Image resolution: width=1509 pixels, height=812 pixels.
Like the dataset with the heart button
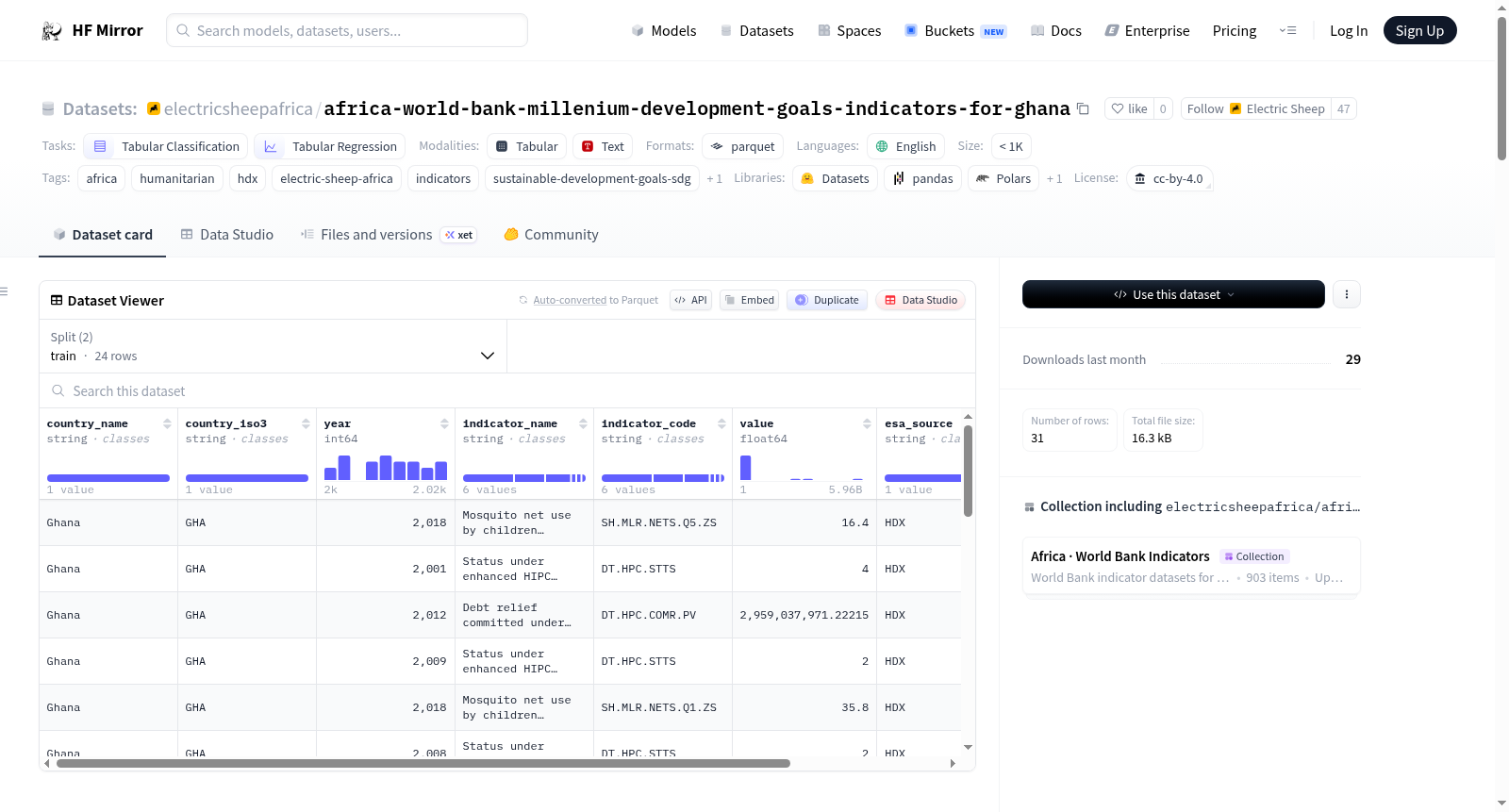[x=1129, y=109]
